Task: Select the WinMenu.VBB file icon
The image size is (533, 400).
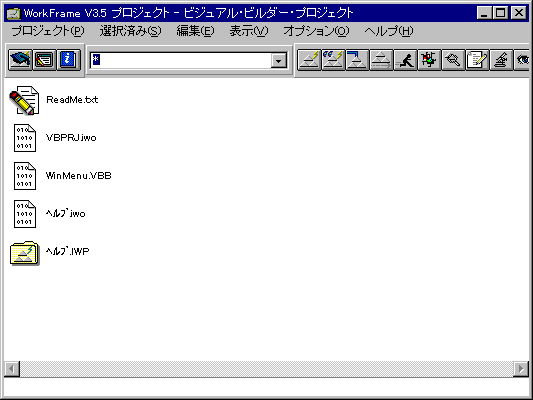Action: [x=24, y=176]
